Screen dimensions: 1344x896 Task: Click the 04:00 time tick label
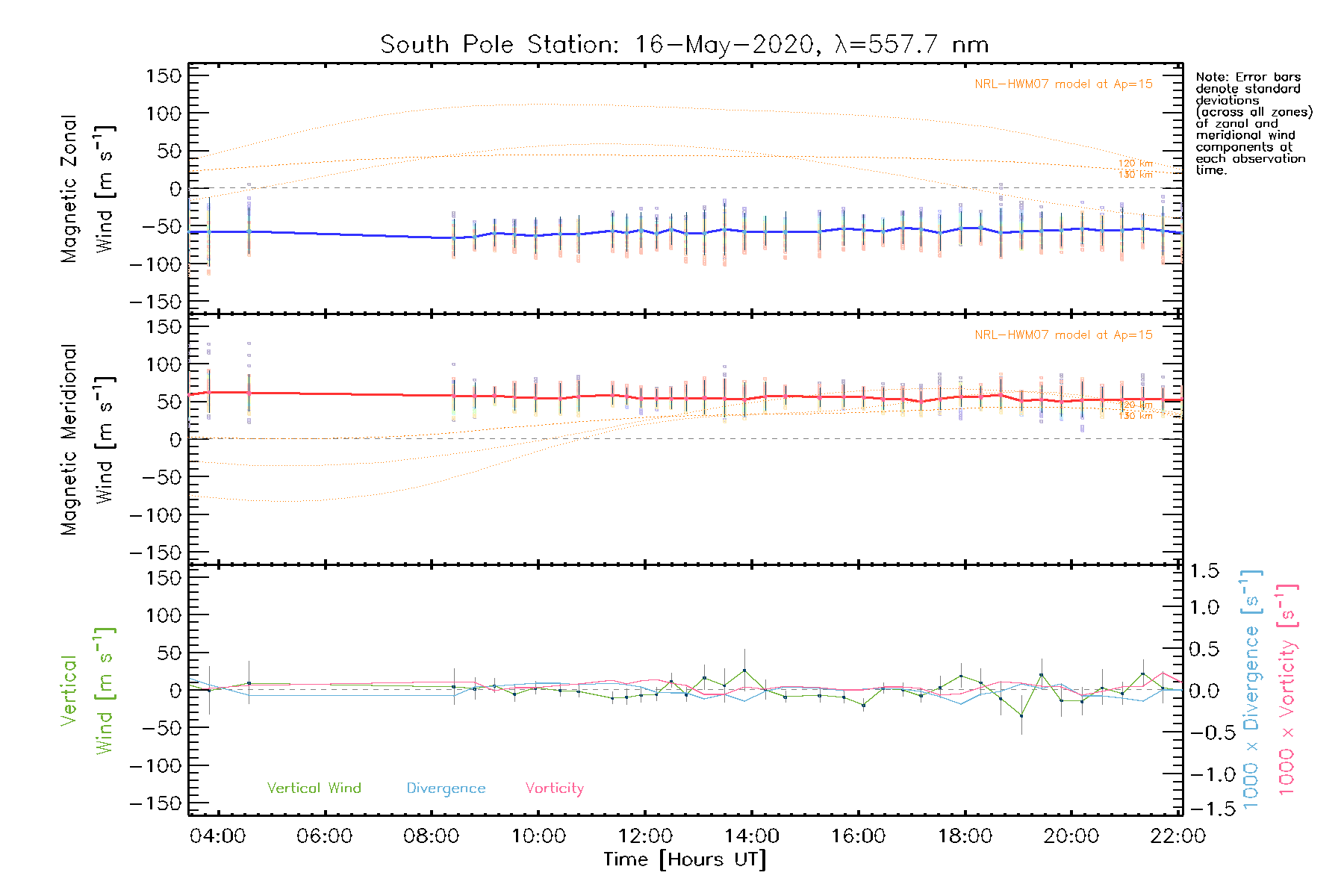pyautogui.click(x=217, y=836)
